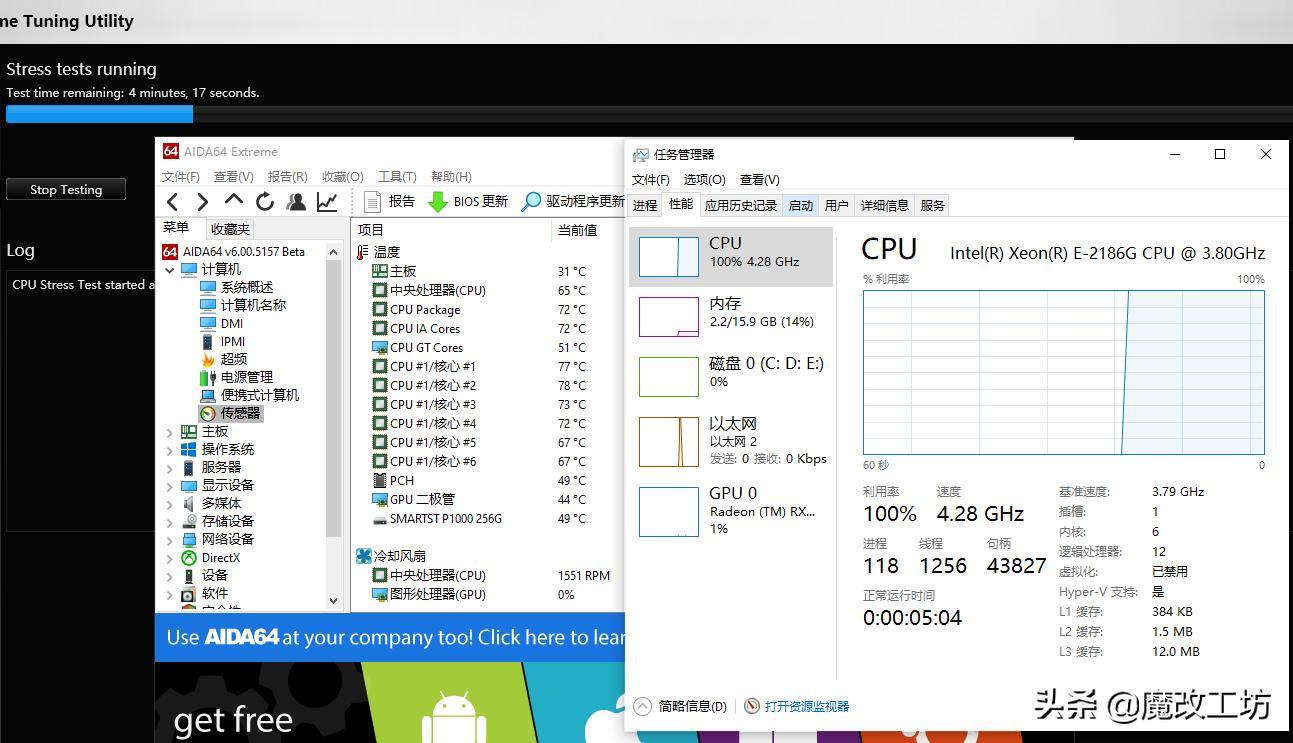Select IPMI tree entry
The image size is (1293, 743).
pyautogui.click(x=222, y=341)
